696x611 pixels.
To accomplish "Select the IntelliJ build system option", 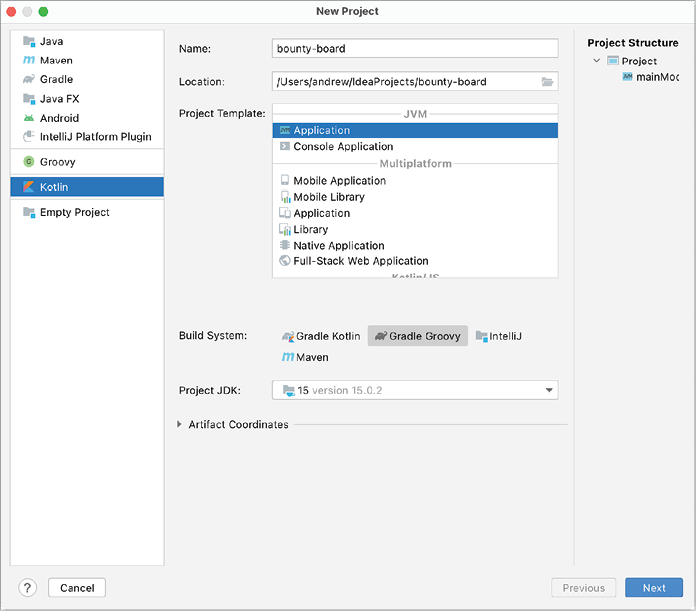I will (x=499, y=337).
